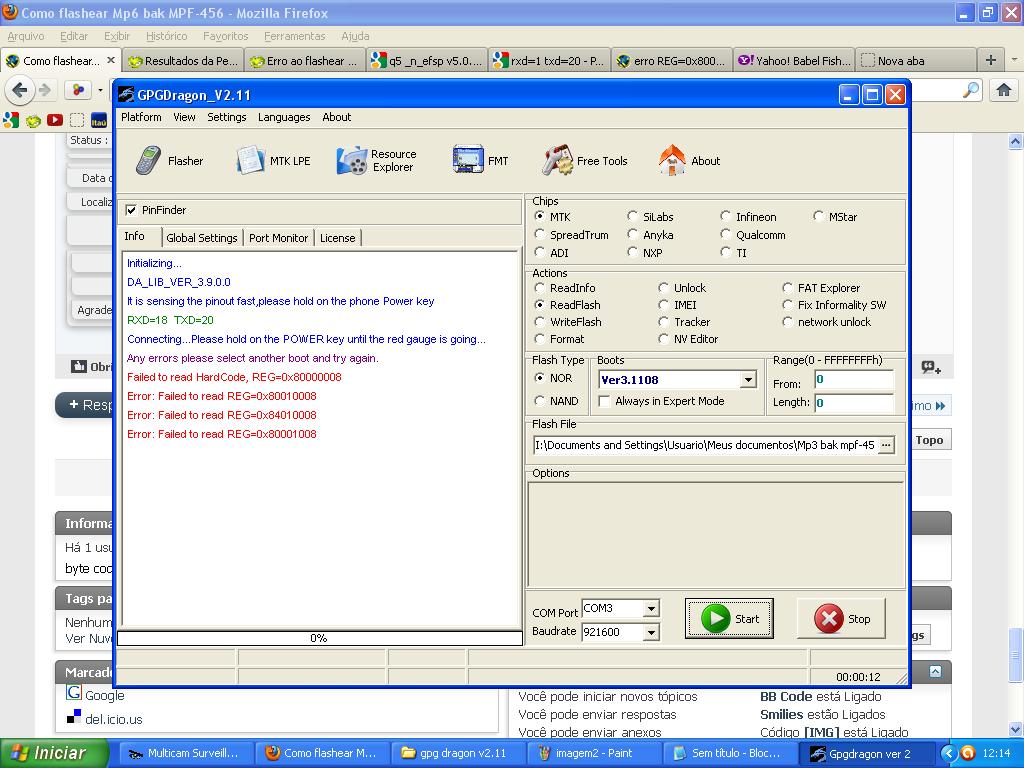Switch to the 'Resultados da Pe...' Firefox tab

tap(184, 61)
